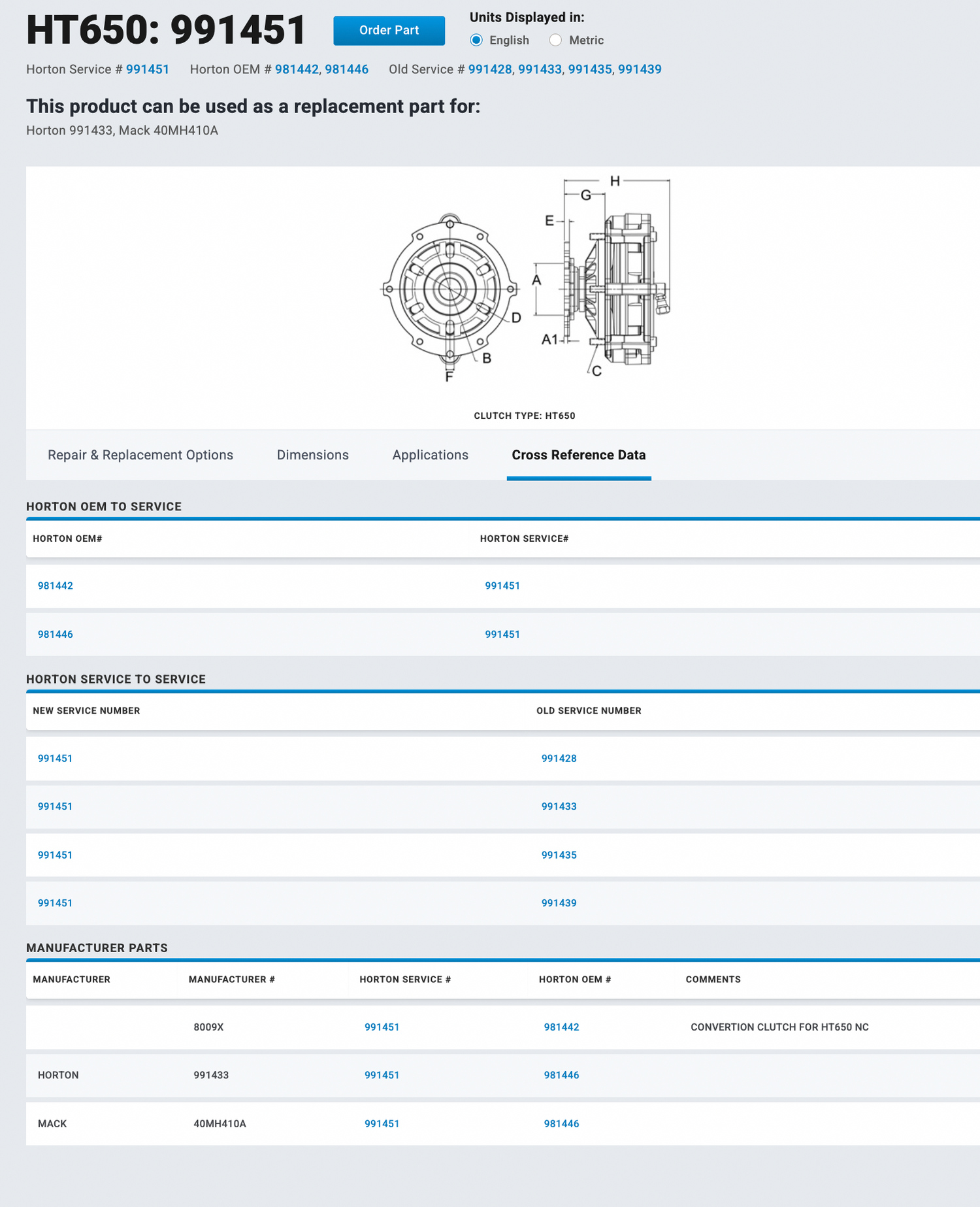The height and width of the screenshot is (1207, 980).
Task: Click the Order Part button
Action: [389, 31]
